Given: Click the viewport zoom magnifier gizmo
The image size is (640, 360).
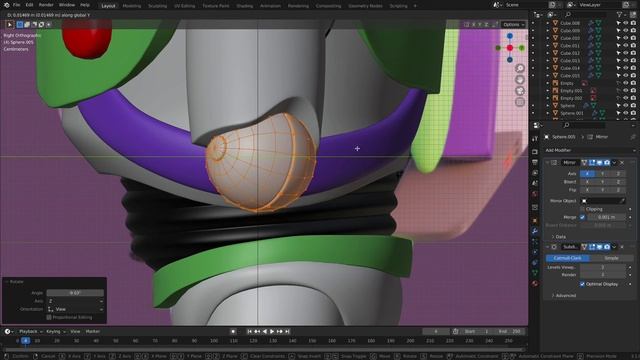Looking at the screenshot, I should (x=520, y=68).
